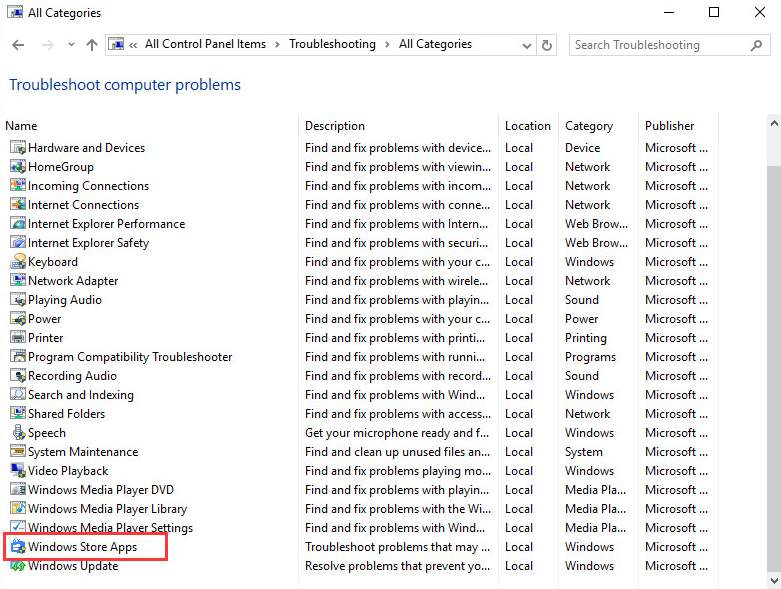Screen dimensions: 781x589
Task: Select 'Troubleshoot problems that may ...' description
Action: [397, 547]
